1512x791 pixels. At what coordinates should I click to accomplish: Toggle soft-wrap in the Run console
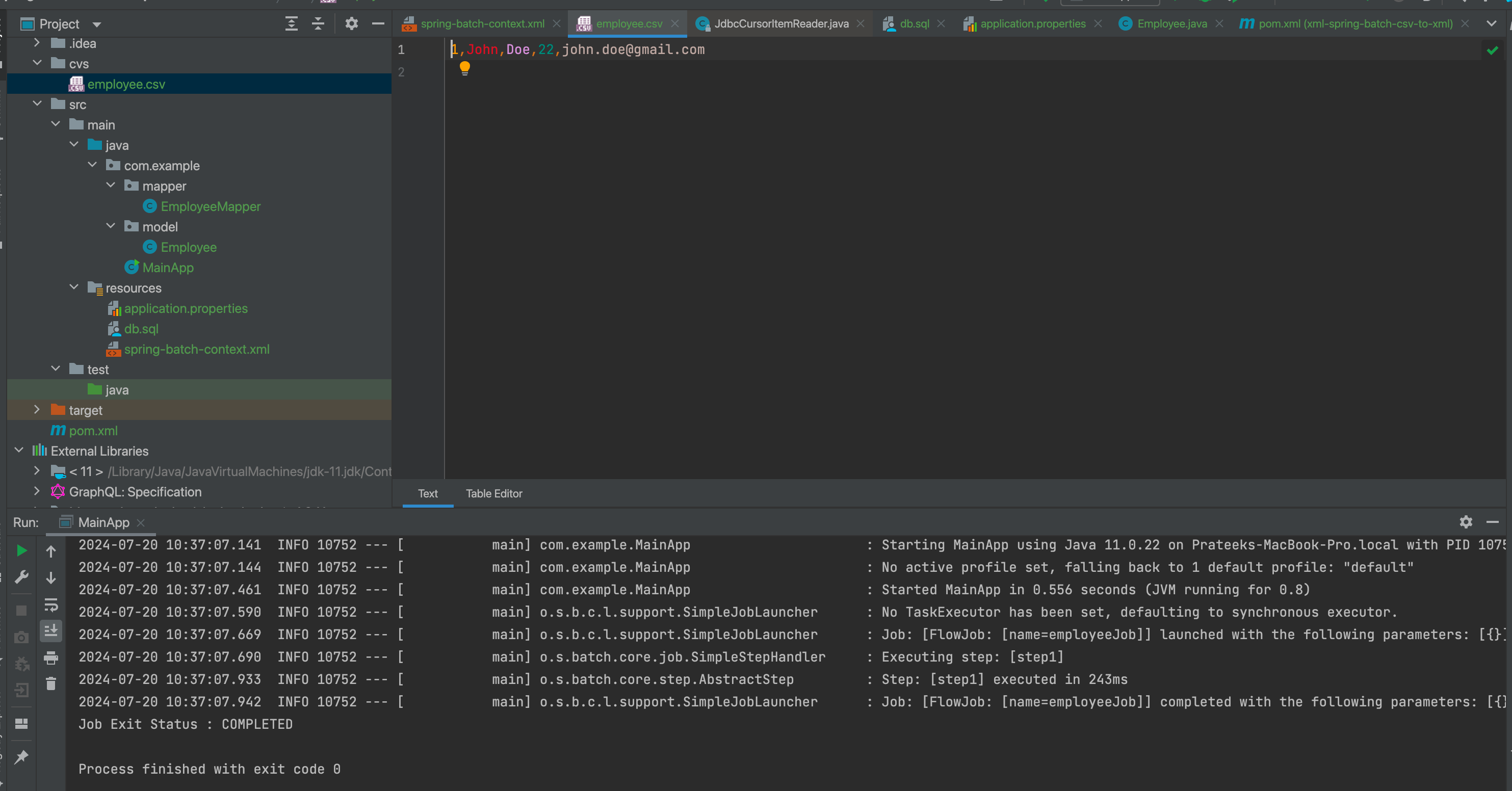tap(51, 604)
